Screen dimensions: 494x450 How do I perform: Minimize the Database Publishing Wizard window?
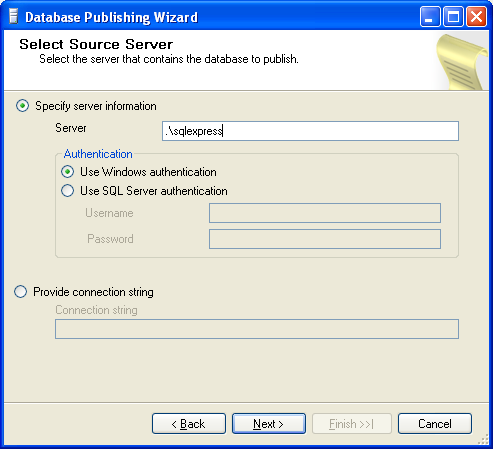[x=430, y=16]
